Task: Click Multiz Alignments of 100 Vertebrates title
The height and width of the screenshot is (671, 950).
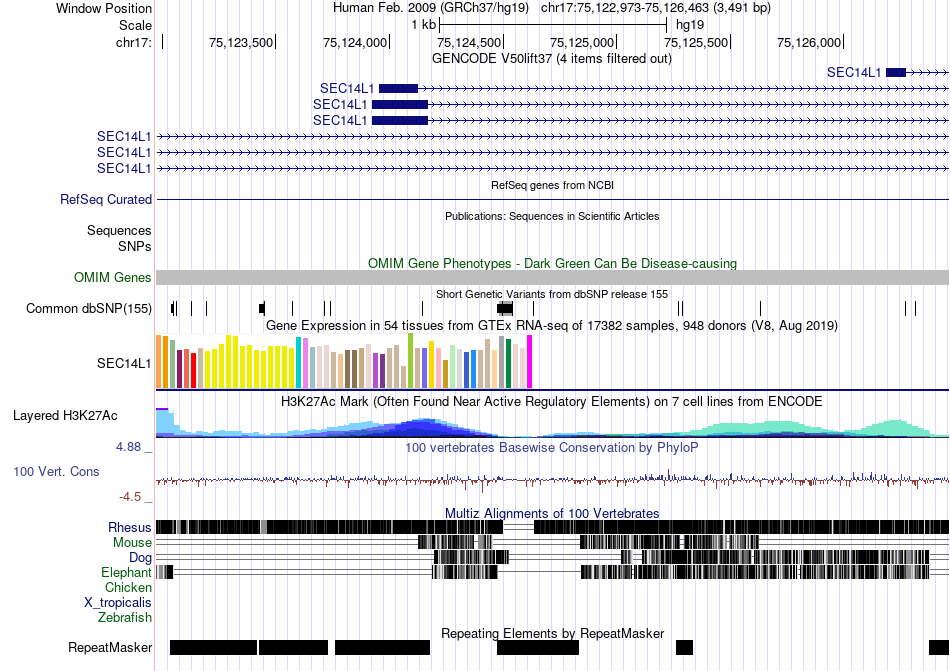Action: click(552, 514)
